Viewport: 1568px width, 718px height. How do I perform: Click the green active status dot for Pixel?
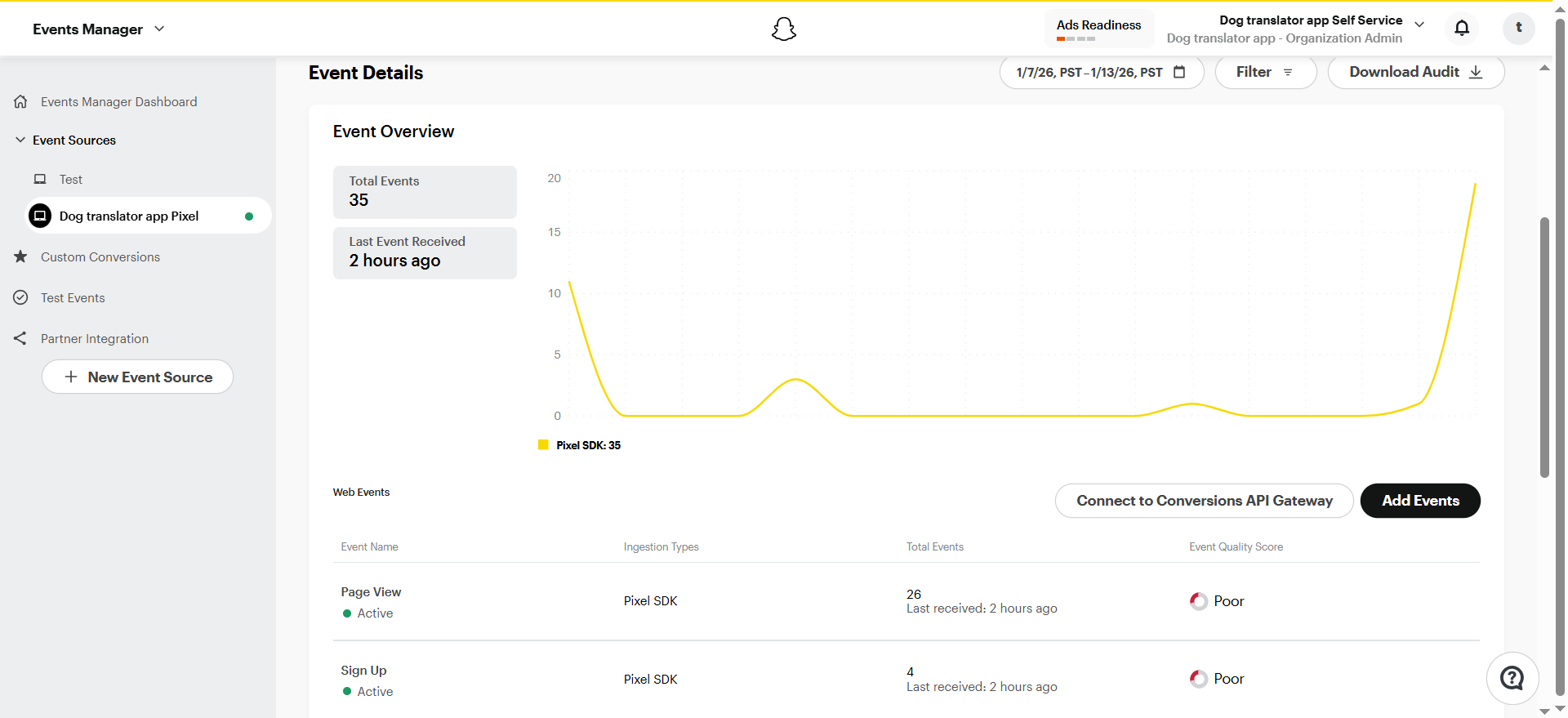click(x=249, y=216)
